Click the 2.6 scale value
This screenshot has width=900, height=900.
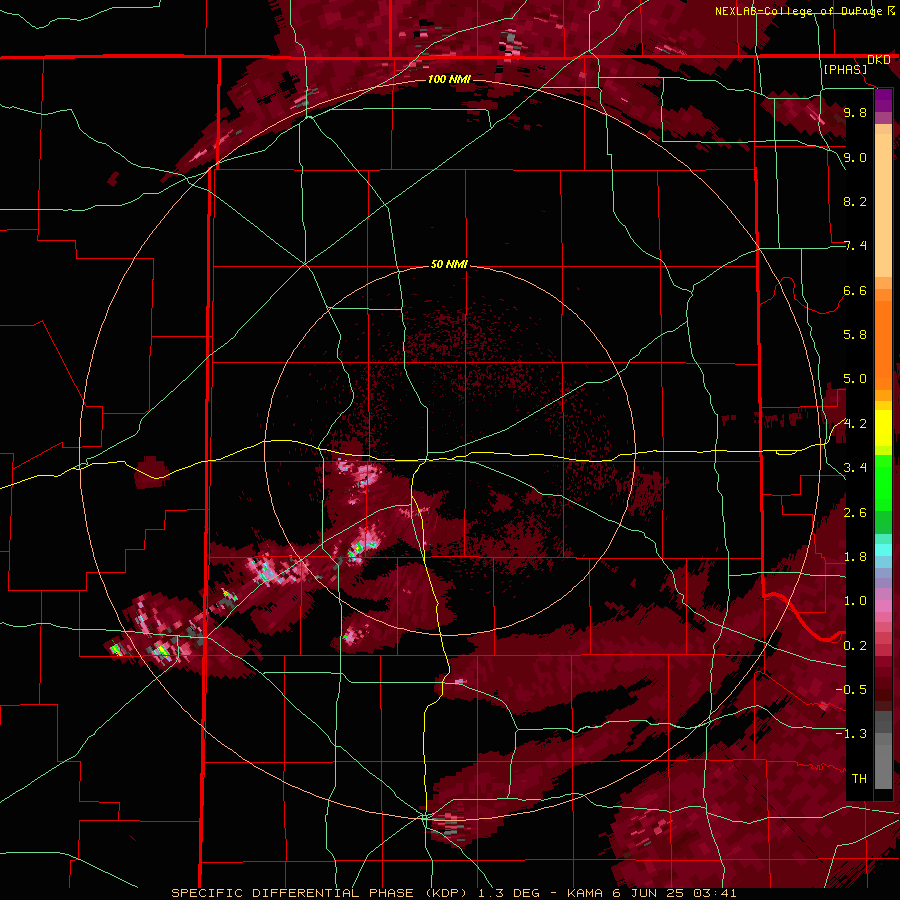pos(855,513)
